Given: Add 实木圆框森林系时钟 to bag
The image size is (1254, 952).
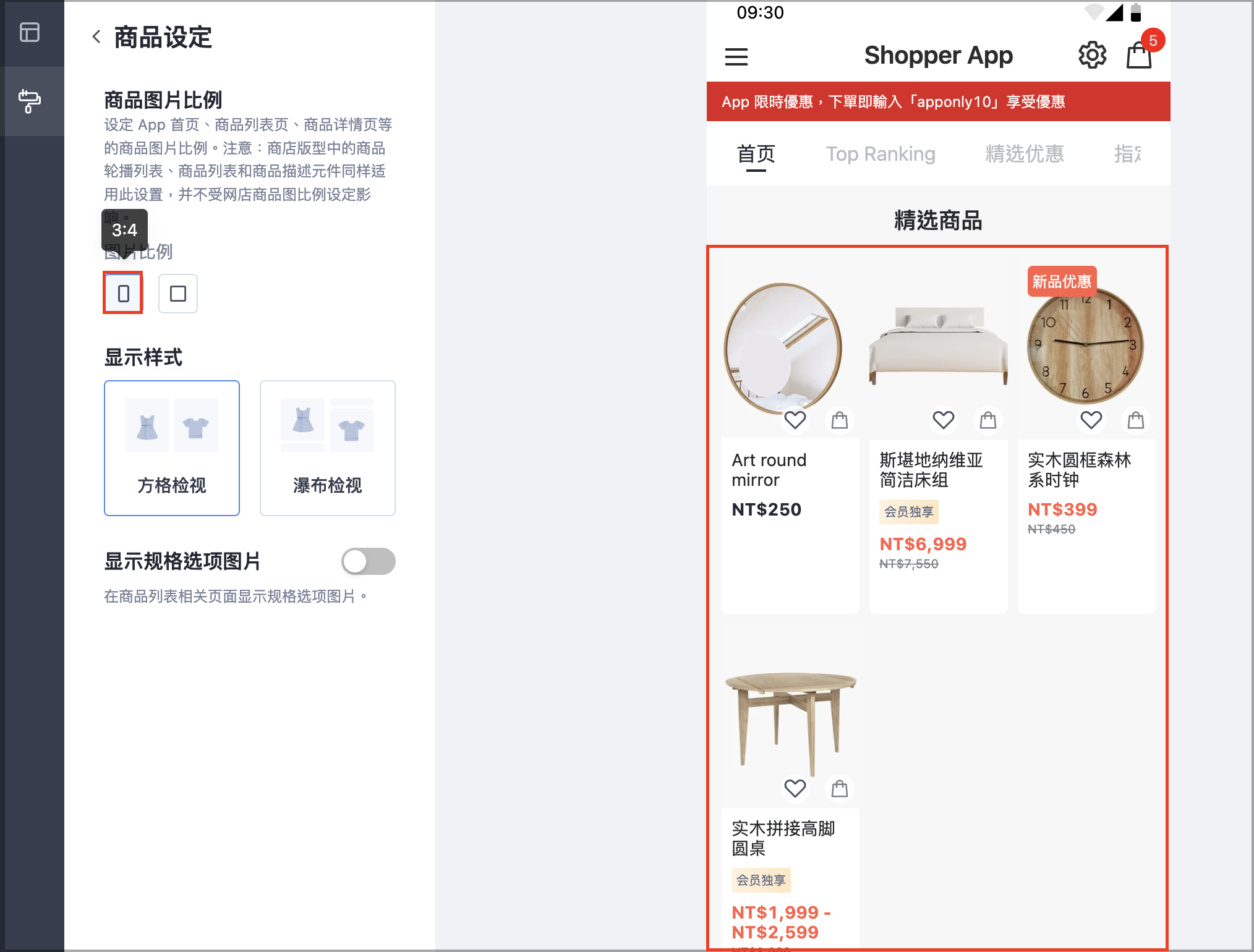Looking at the screenshot, I should (1136, 420).
